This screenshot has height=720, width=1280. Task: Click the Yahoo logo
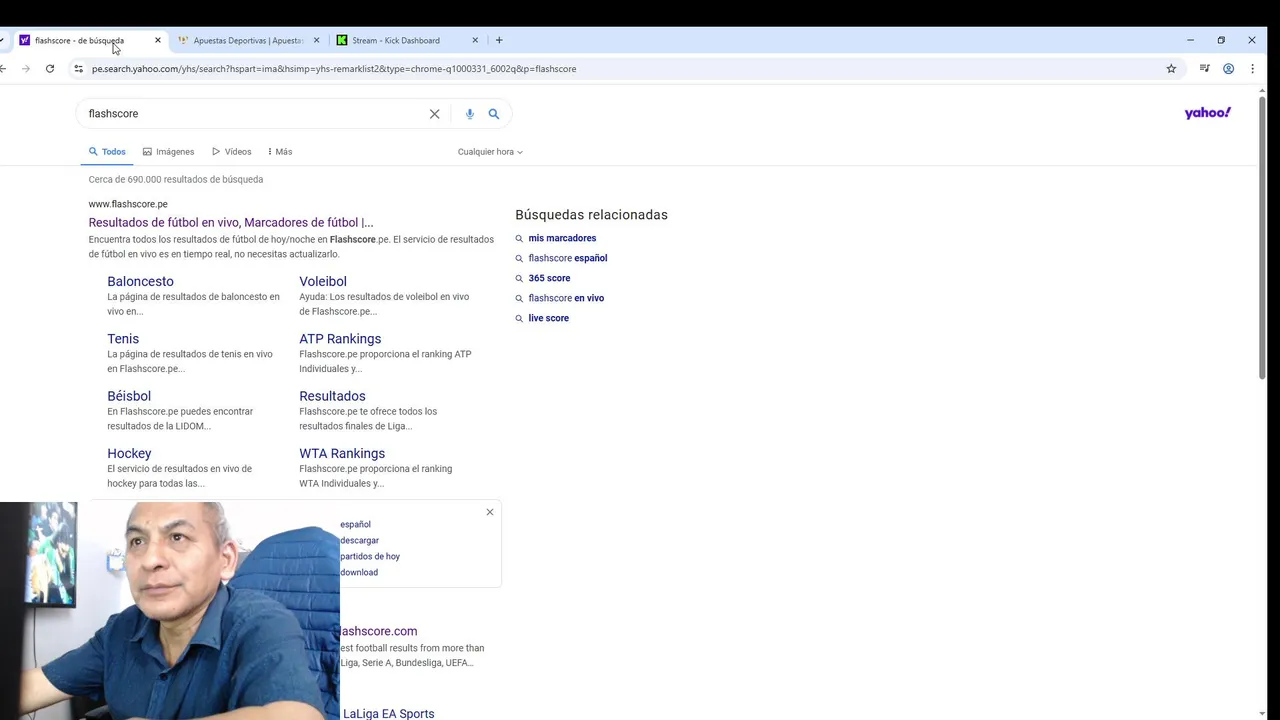(1208, 113)
